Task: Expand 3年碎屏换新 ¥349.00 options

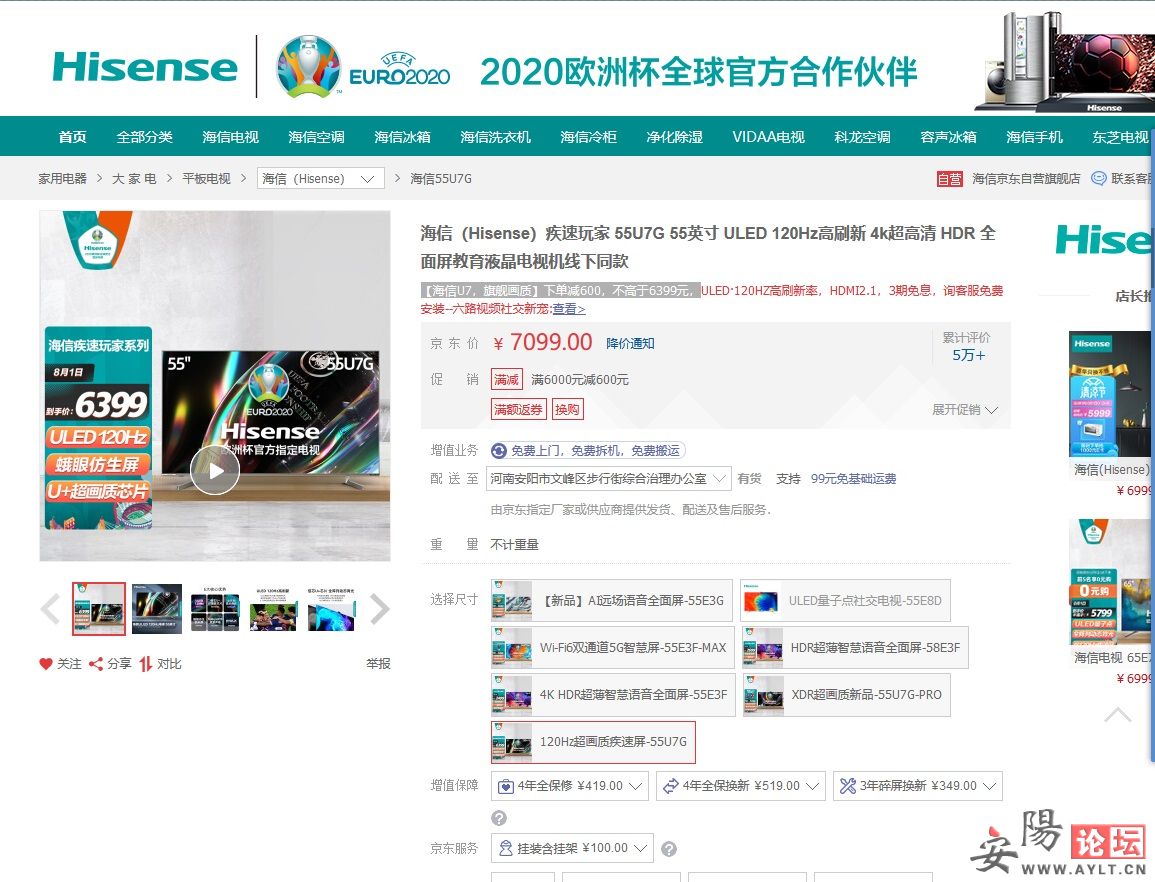Action: [918, 786]
